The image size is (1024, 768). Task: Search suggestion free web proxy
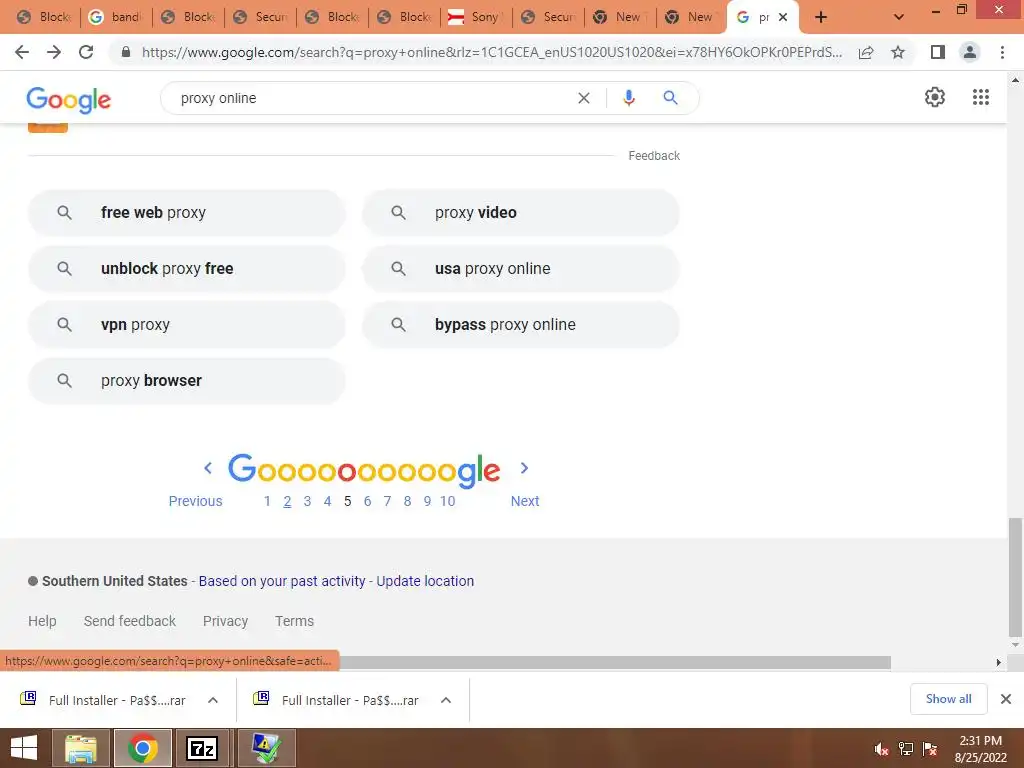pyautogui.click(x=186, y=212)
